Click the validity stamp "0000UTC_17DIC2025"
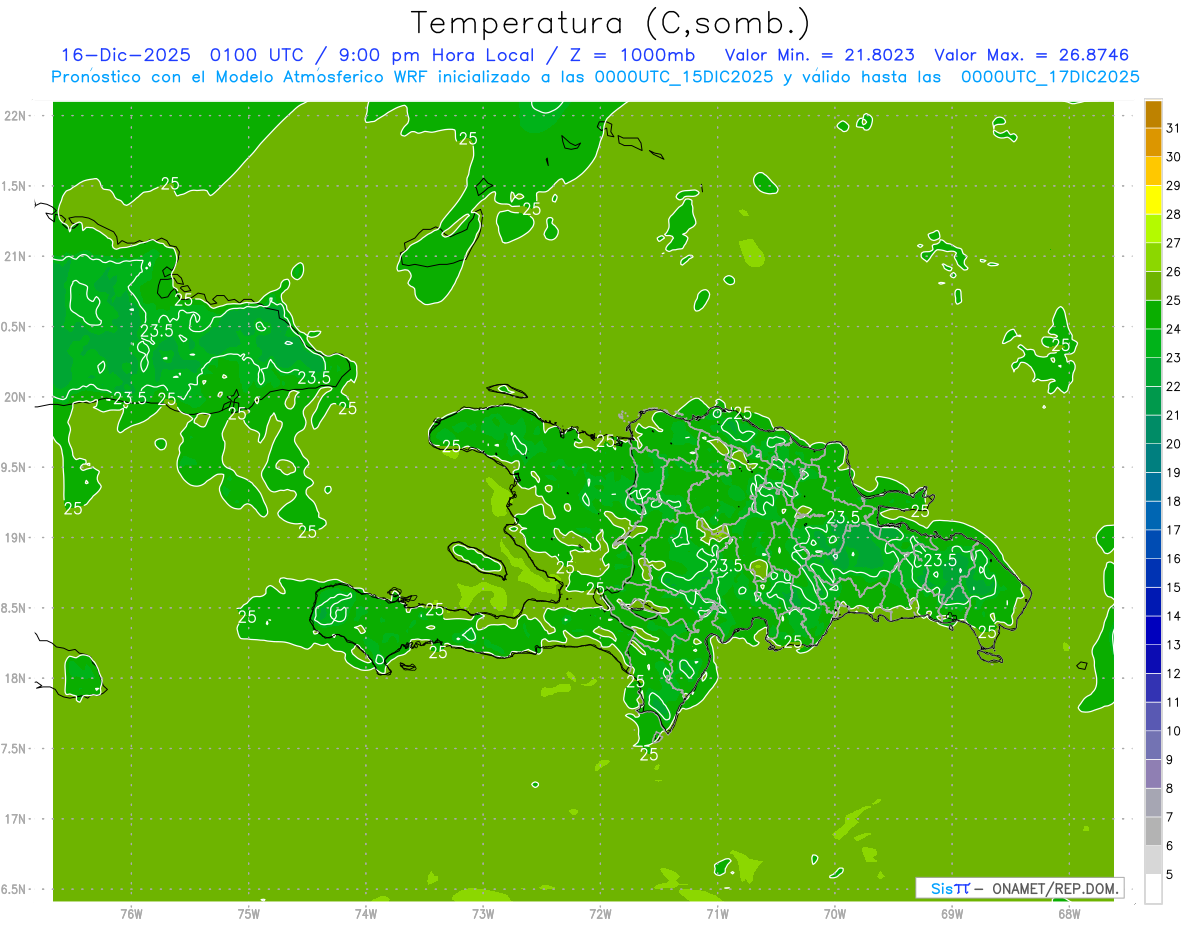The image size is (1200, 927). (x=1050, y=76)
